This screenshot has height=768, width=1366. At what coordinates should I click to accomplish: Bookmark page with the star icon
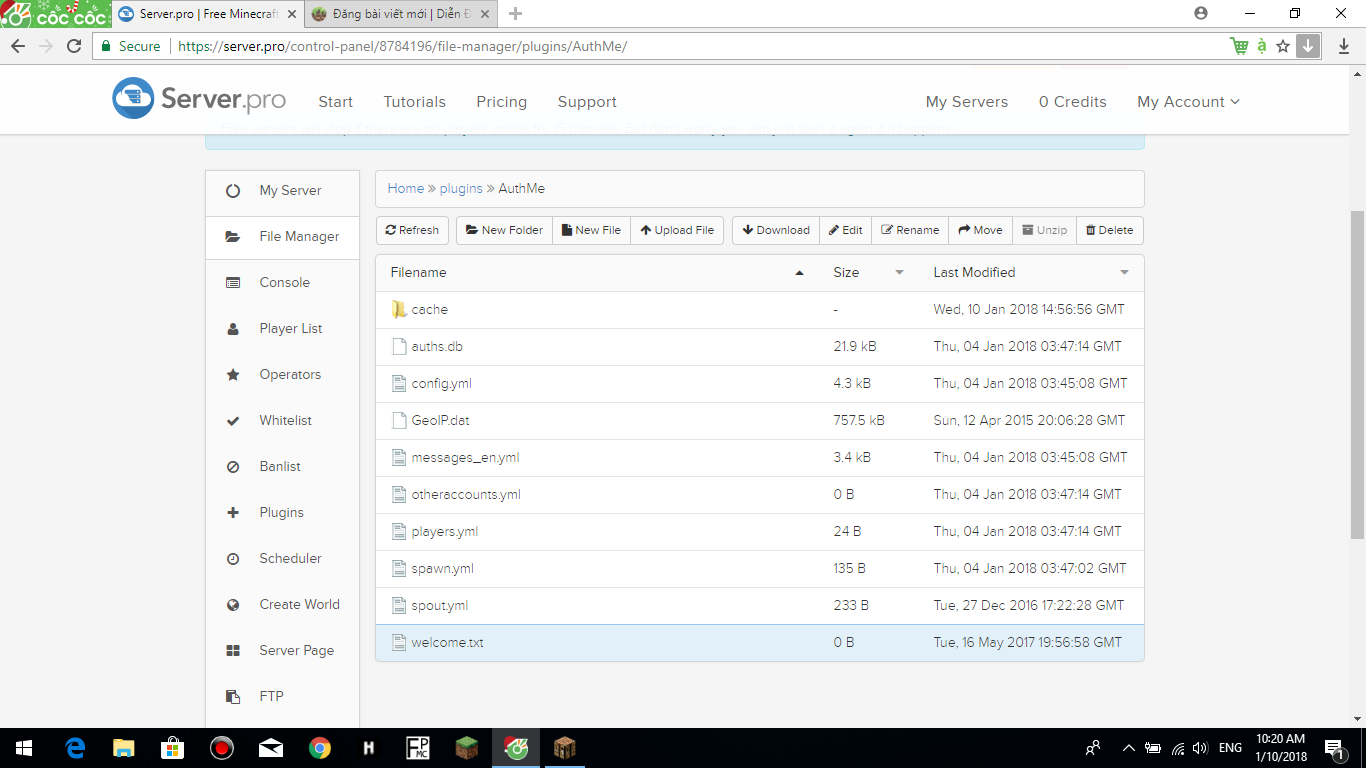point(1283,46)
